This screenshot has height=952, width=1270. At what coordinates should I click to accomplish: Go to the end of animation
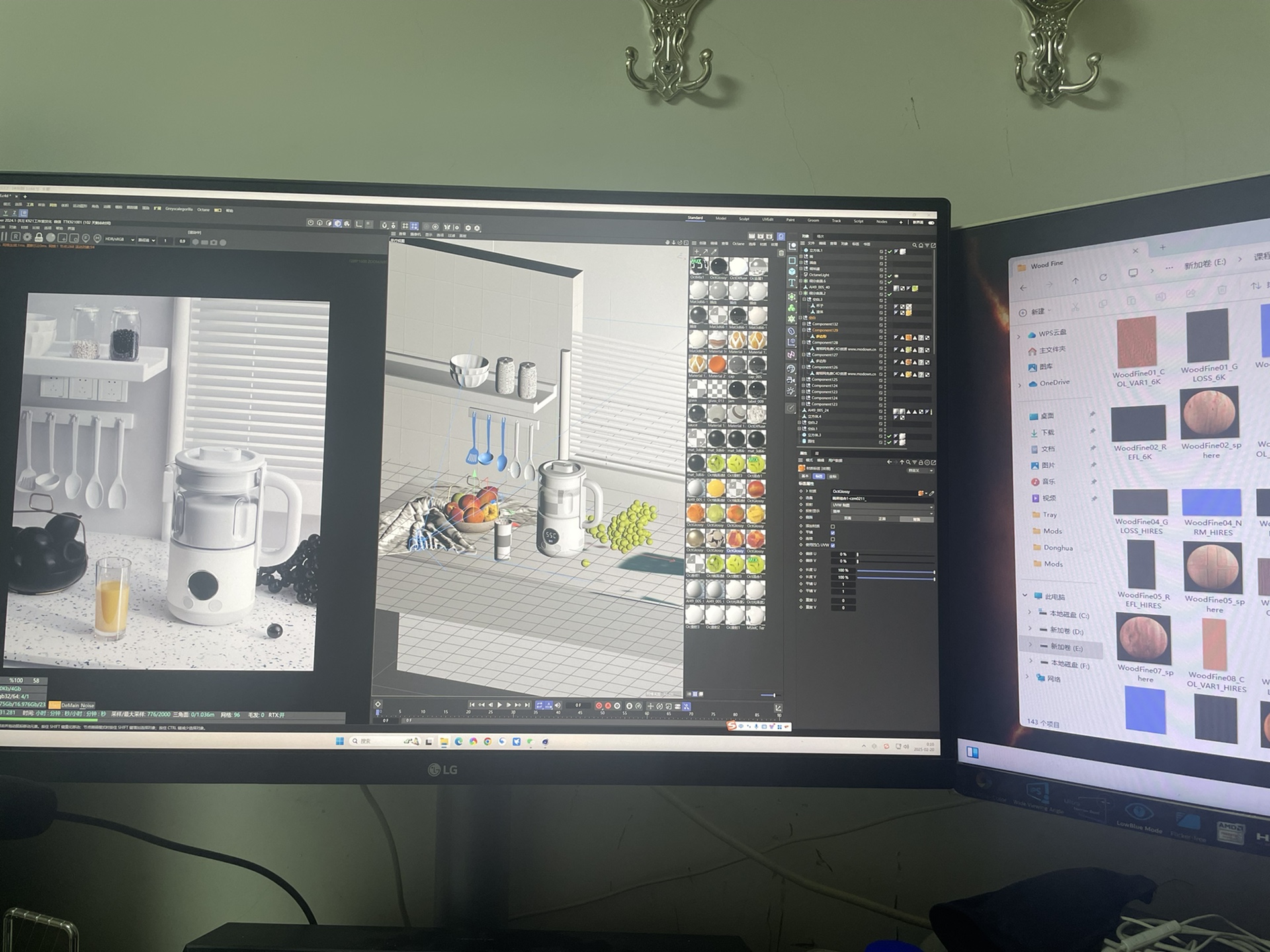[527, 705]
